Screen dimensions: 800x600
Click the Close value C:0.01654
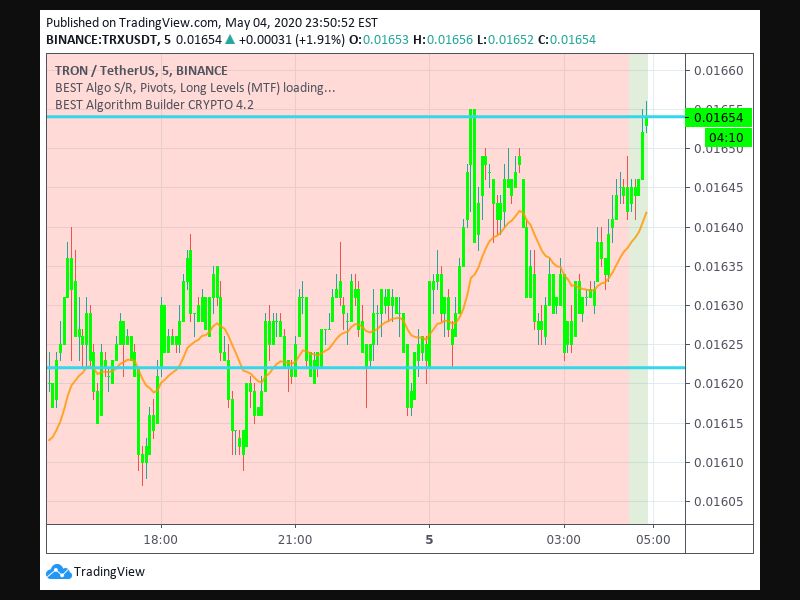567,40
